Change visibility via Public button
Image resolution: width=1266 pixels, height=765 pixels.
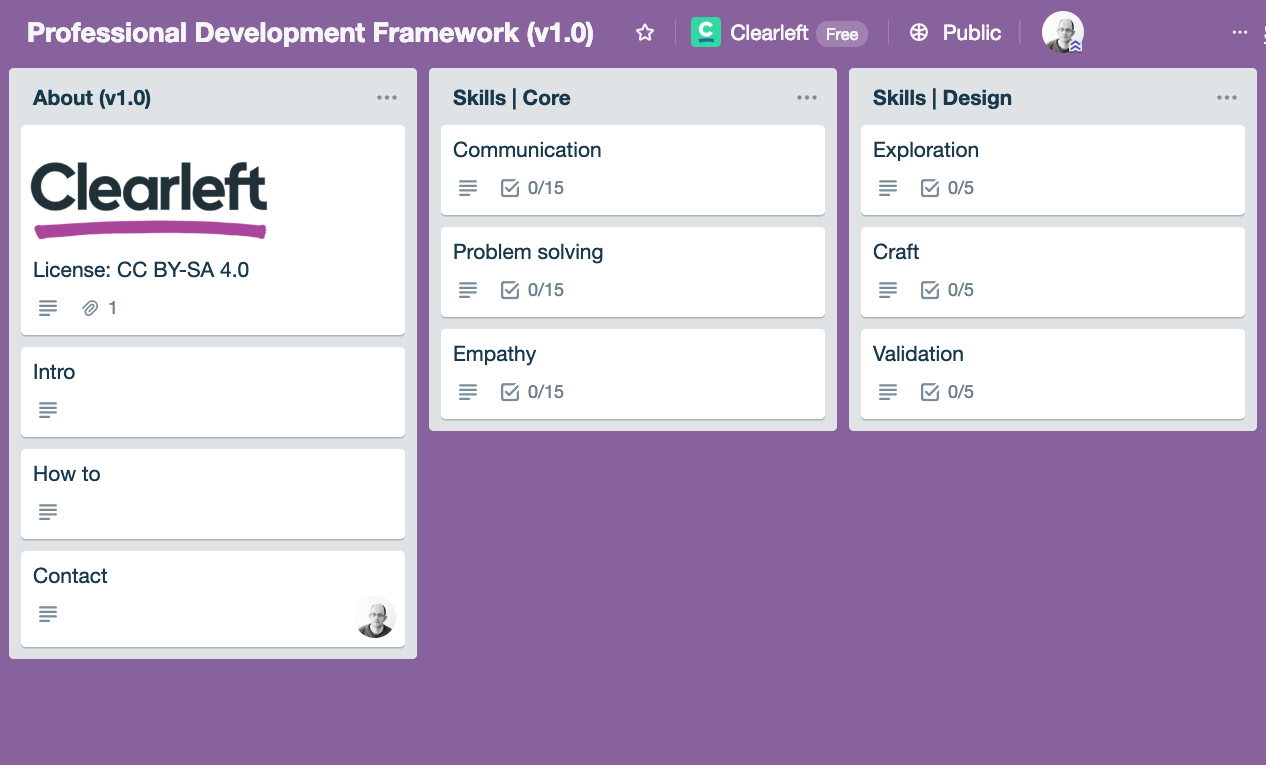pos(955,33)
